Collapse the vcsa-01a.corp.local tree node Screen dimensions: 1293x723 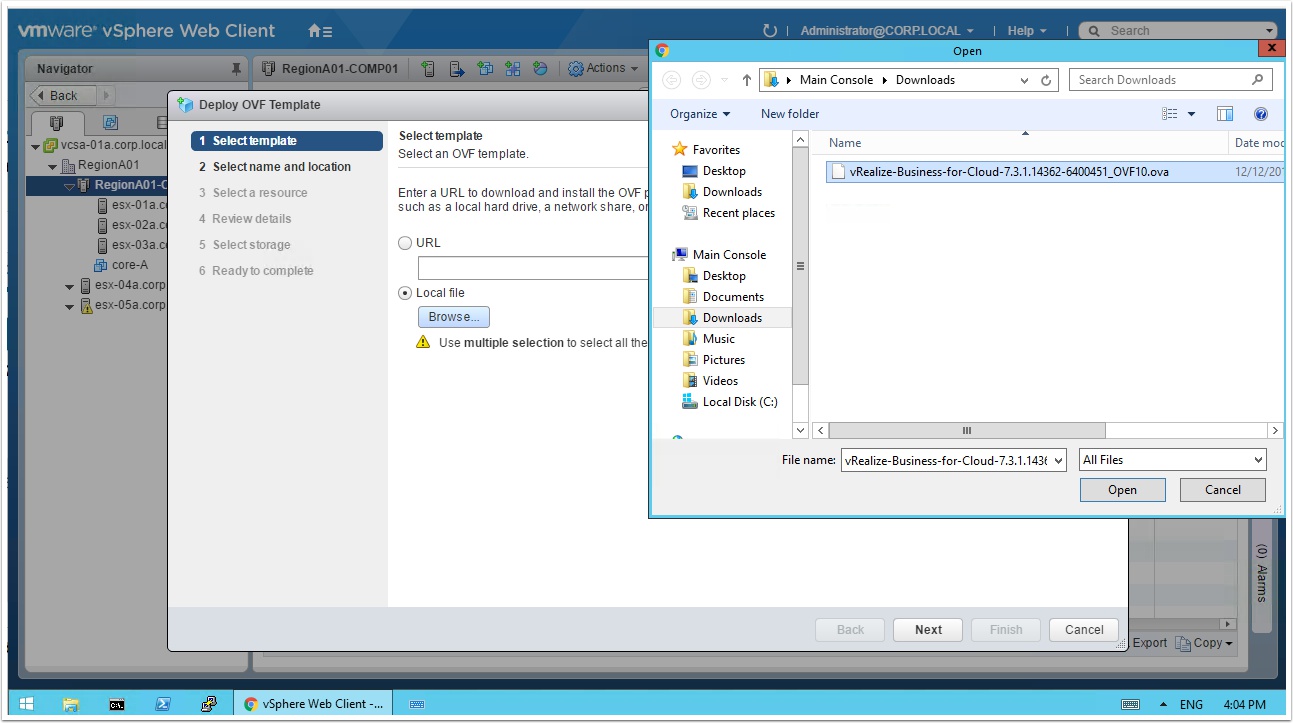(37, 145)
